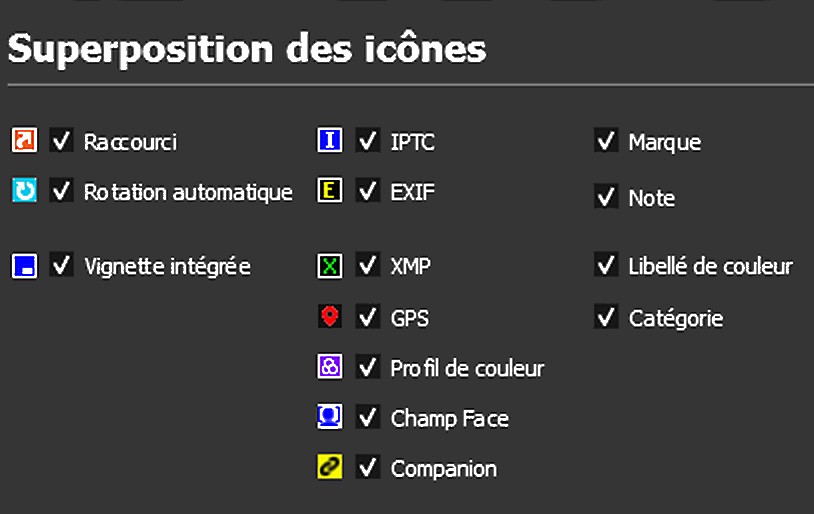Click the cyan Rotation automatique icon

[x=24, y=190]
